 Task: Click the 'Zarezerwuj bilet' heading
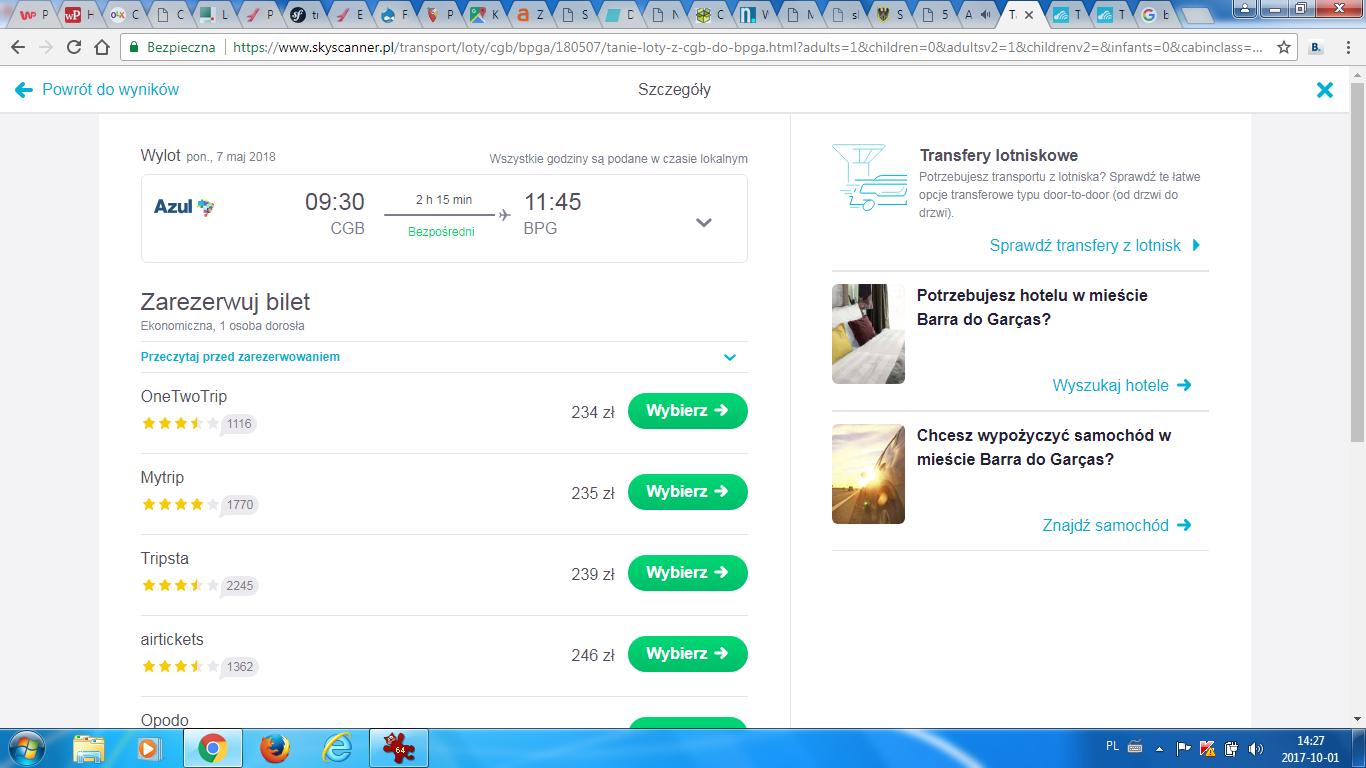click(x=226, y=302)
